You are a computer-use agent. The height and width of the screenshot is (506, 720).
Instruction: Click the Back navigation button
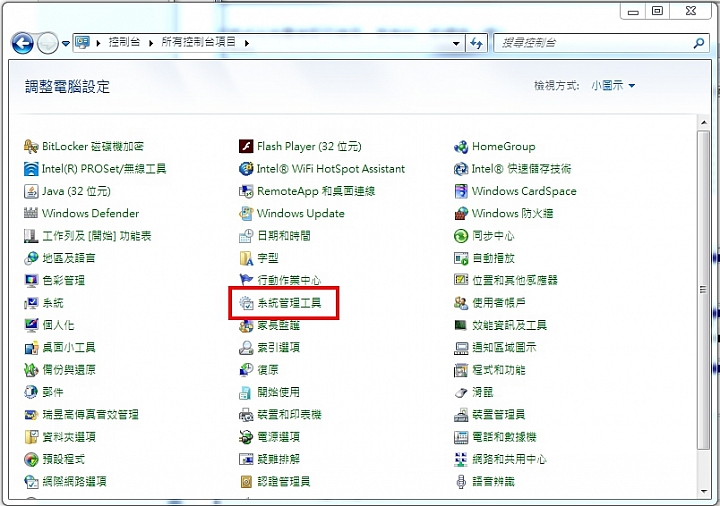[x=22, y=44]
